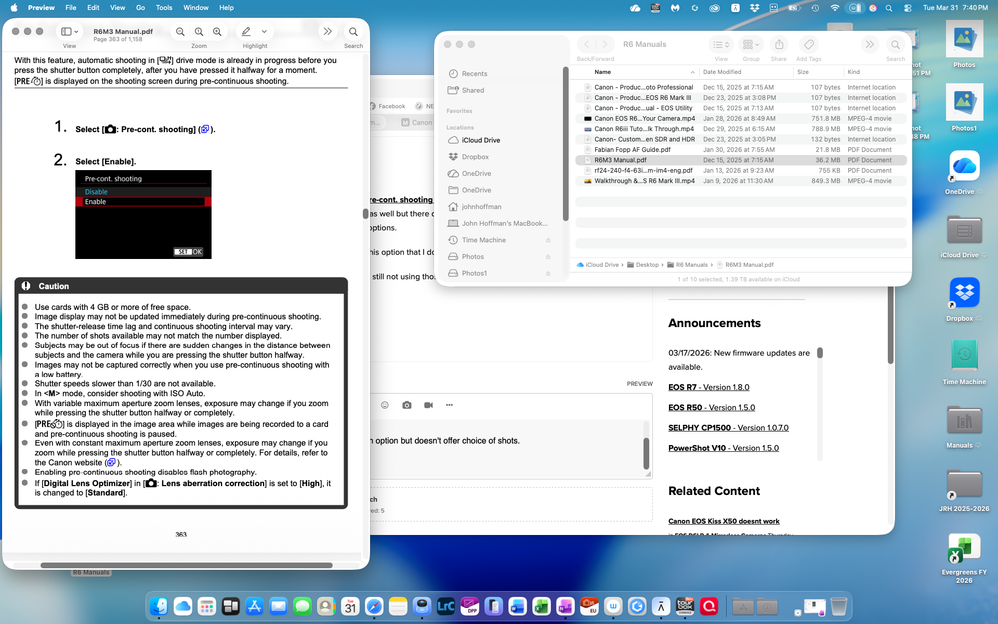Screen dimensions: 998x624
Task: Open the Finder Group options dropdown
Action: 751,45
